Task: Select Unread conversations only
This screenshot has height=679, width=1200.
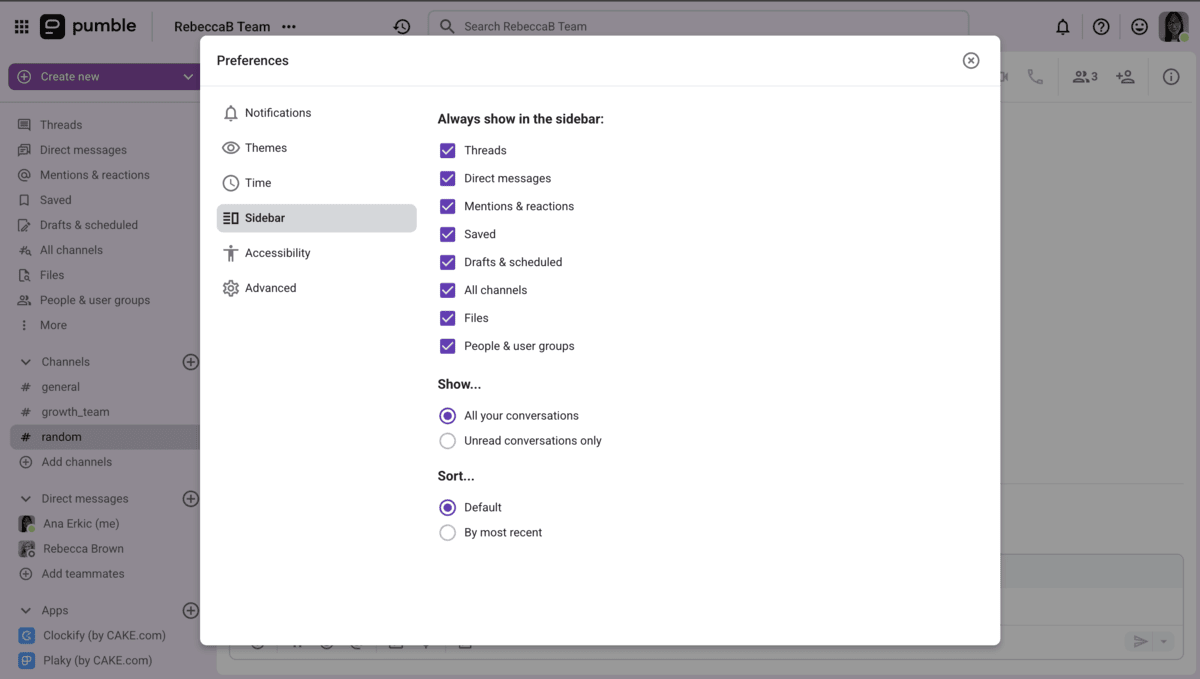Action: click(x=447, y=440)
